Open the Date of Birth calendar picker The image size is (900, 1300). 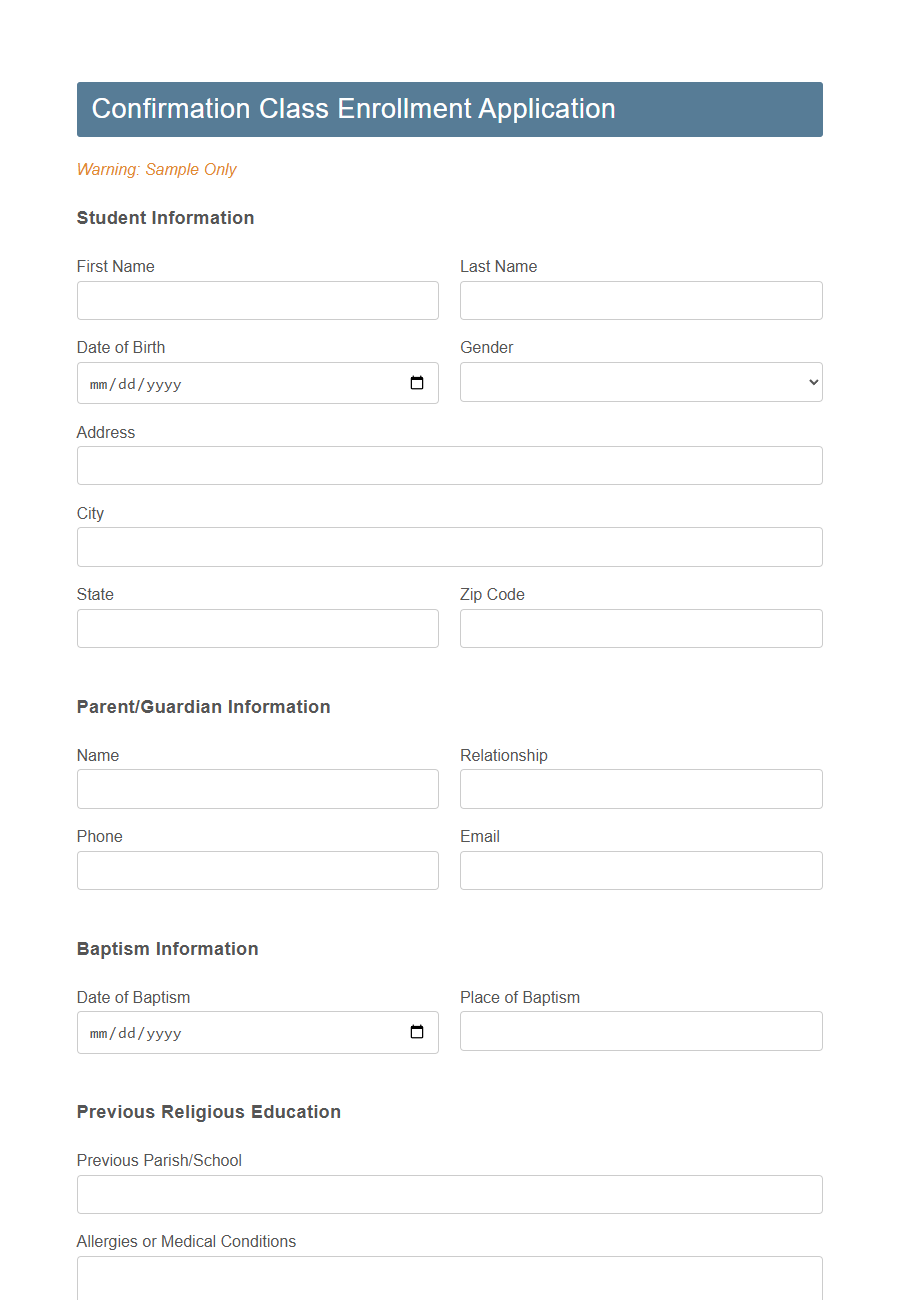(417, 383)
